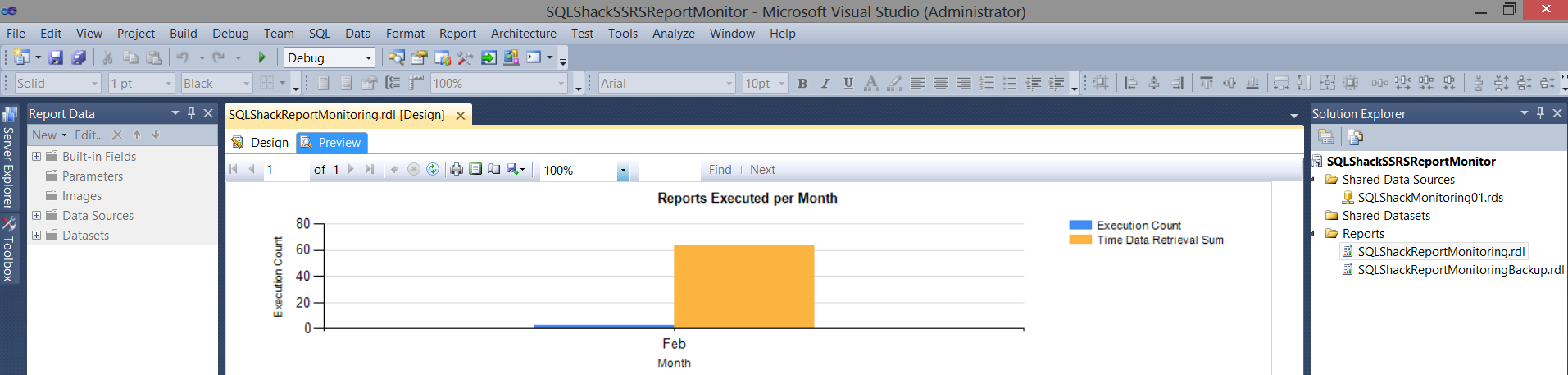
Task: Click the Save All toolbar icon
Action: coord(79,57)
